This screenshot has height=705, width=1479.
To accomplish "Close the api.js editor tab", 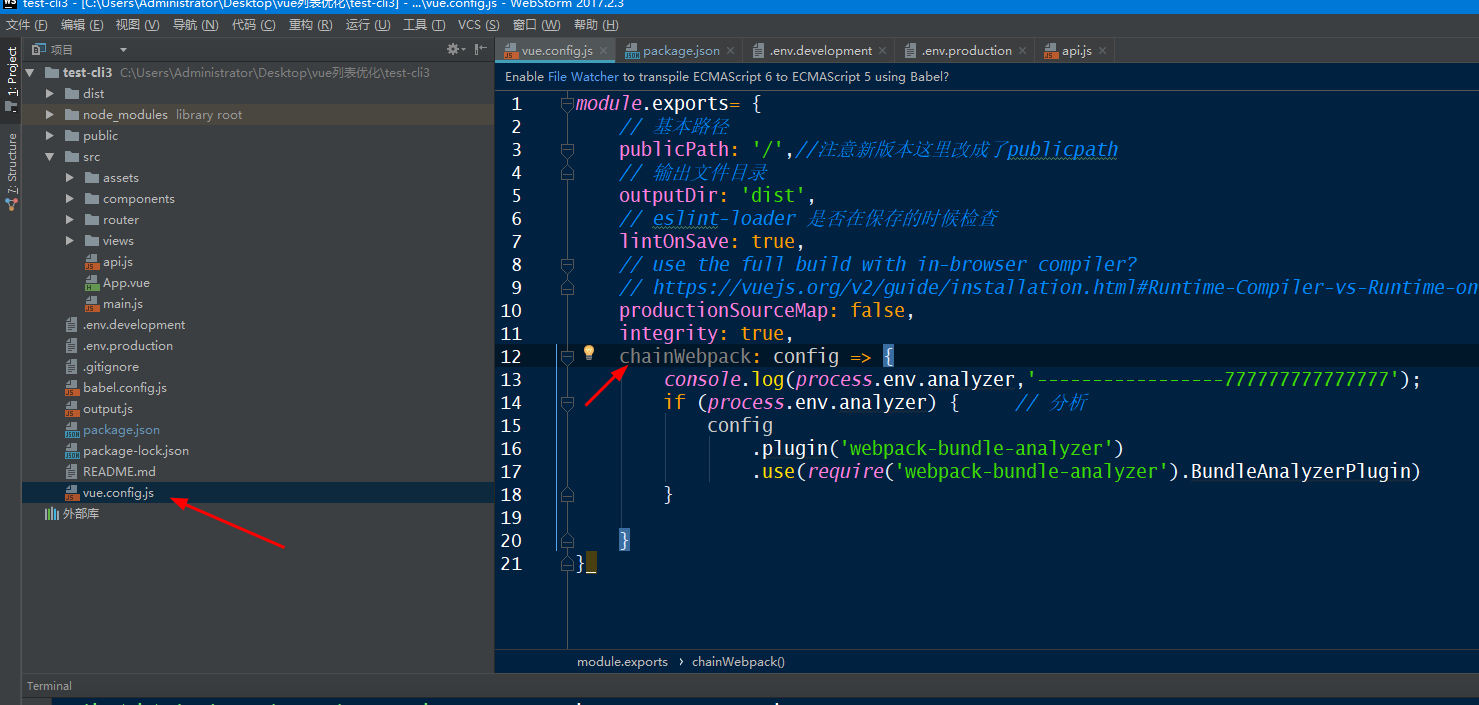I will 1102,51.
